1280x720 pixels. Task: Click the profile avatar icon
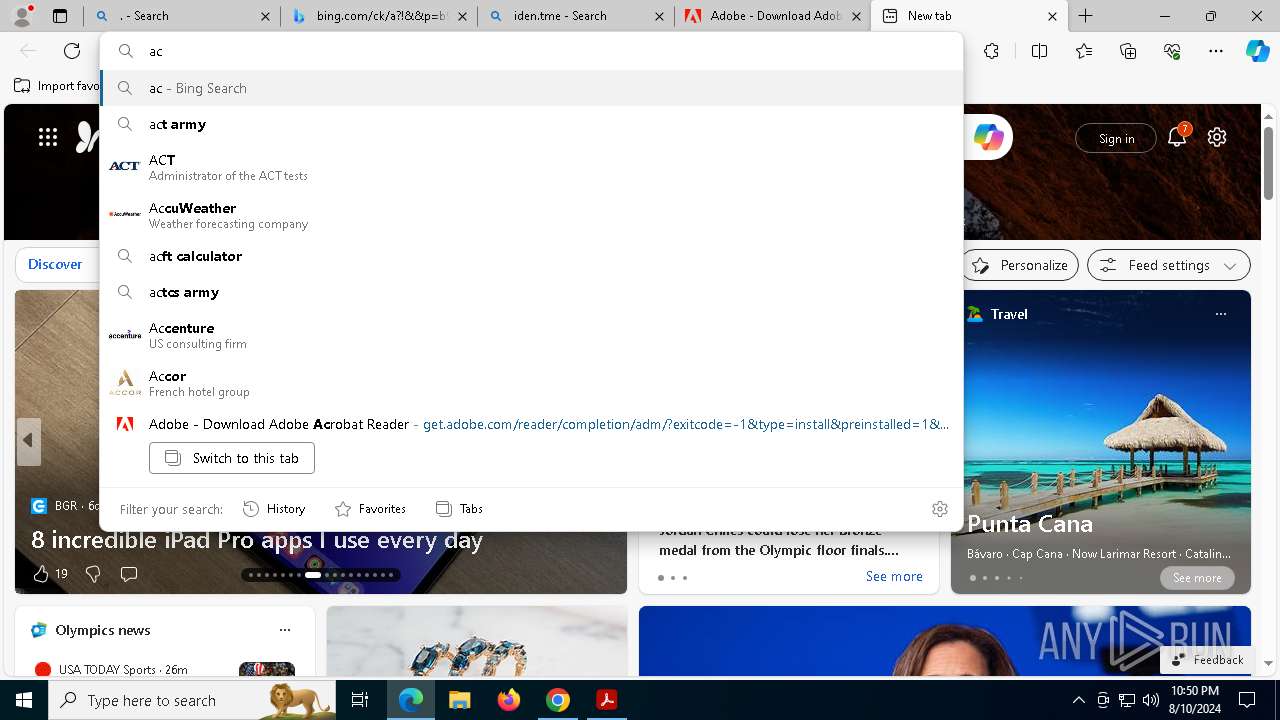point(22,16)
